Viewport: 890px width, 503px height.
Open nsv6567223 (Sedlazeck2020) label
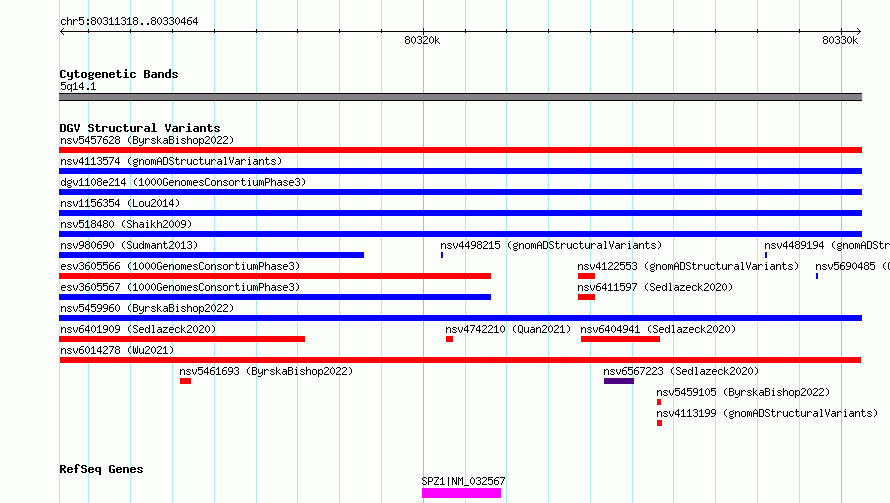click(x=681, y=371)
